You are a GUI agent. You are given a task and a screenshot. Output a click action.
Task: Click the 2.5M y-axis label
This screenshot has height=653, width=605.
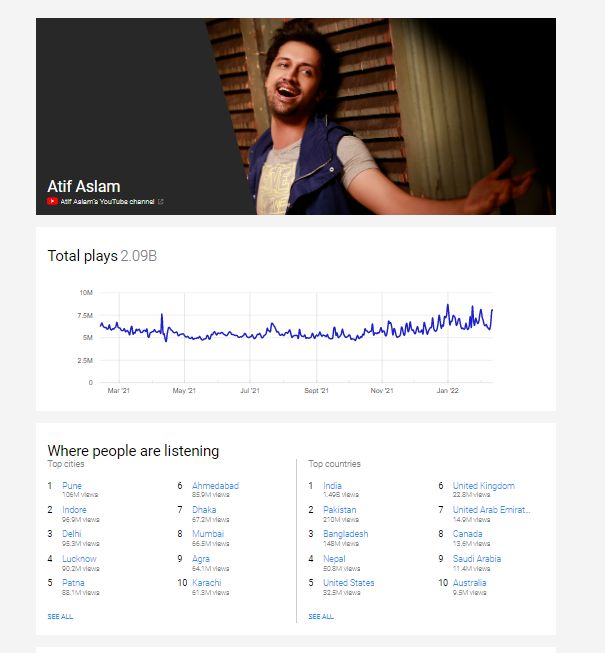pyautogui.click(x=85, y=361)
